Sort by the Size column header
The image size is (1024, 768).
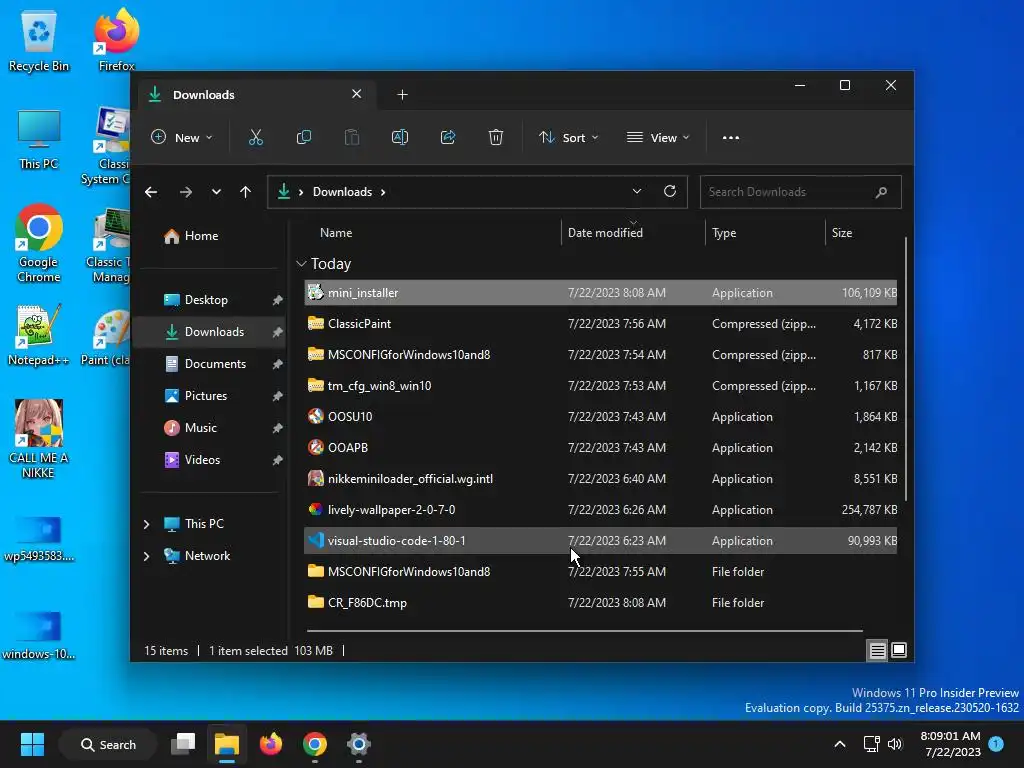[x=842, y=233]
